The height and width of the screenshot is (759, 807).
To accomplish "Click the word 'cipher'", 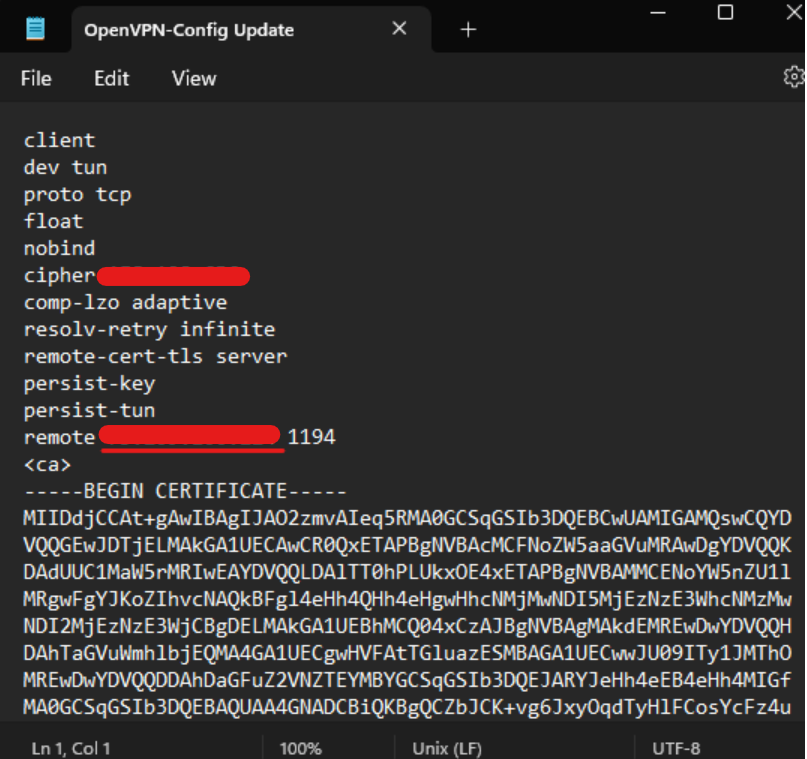I will [x=60, y=276].
